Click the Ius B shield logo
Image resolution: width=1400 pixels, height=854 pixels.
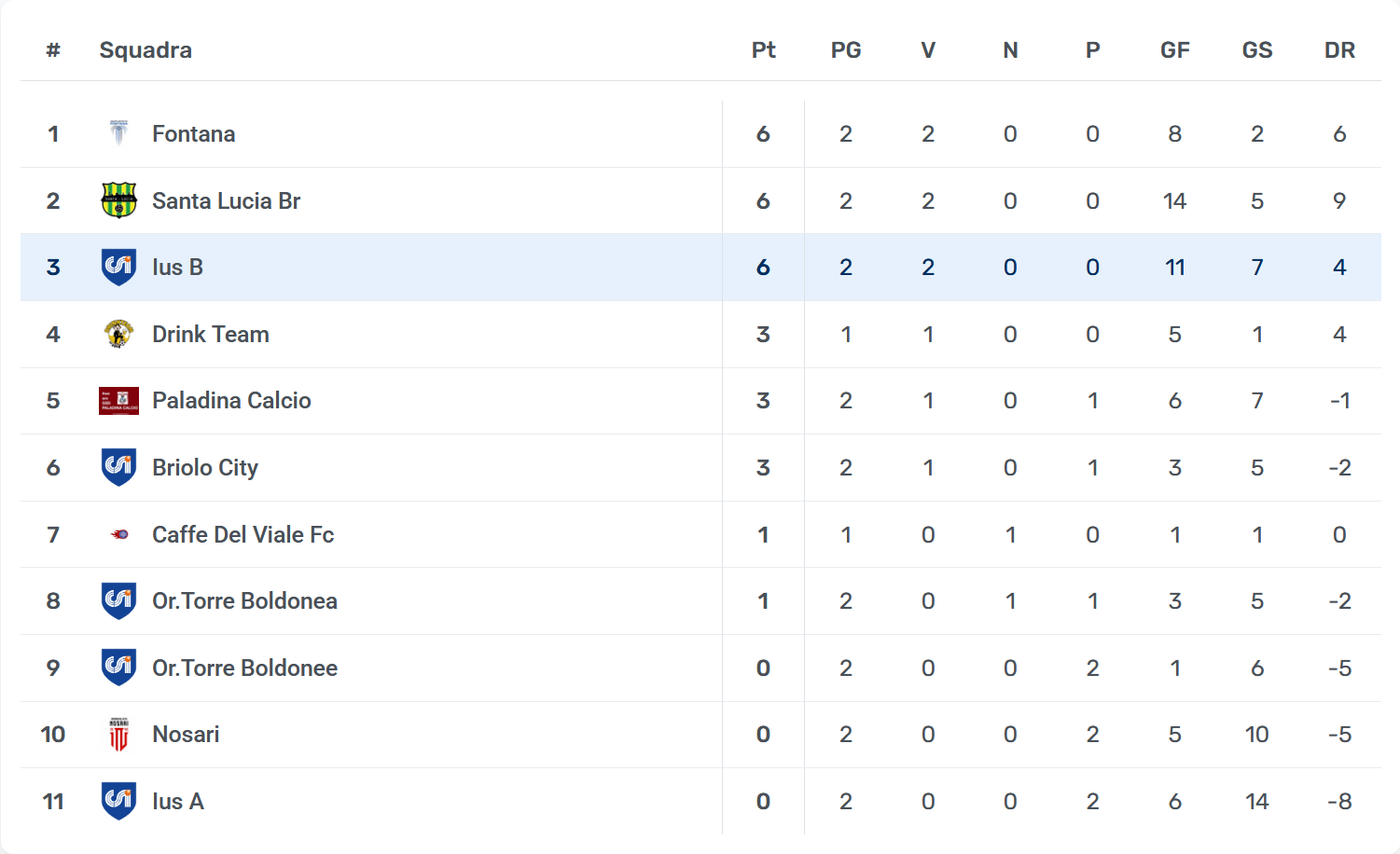118,268
